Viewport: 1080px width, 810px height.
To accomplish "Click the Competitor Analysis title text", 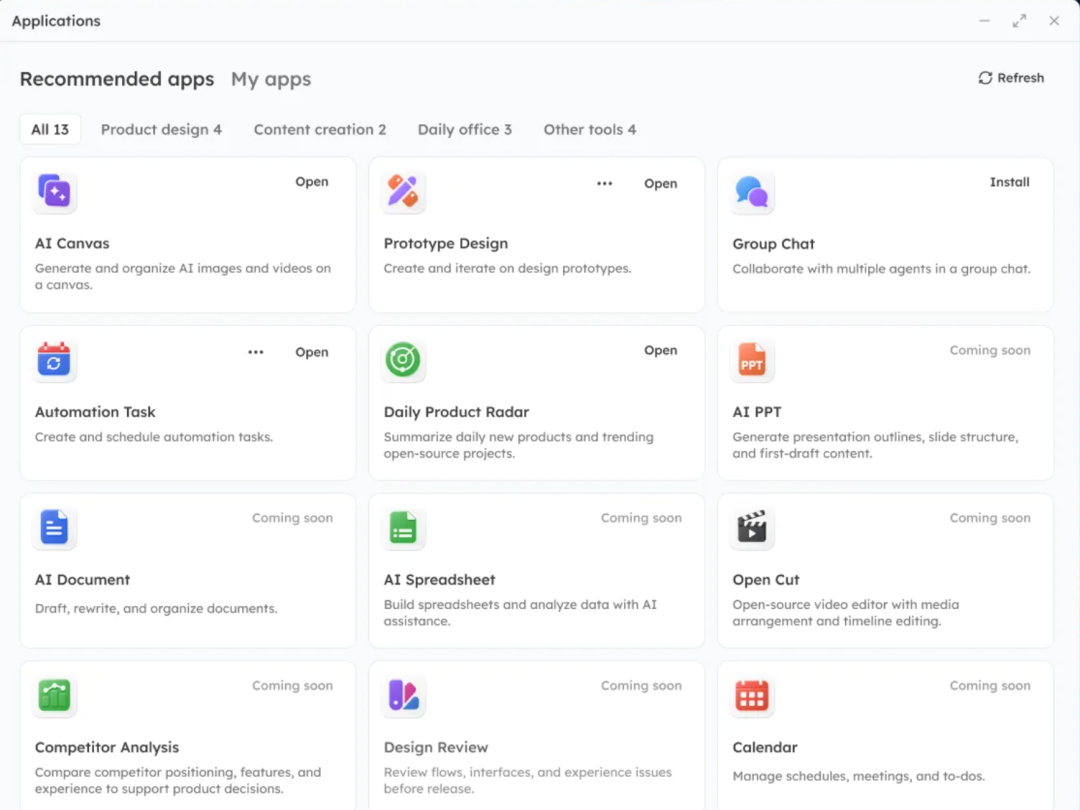I will [x=107, y=747].
